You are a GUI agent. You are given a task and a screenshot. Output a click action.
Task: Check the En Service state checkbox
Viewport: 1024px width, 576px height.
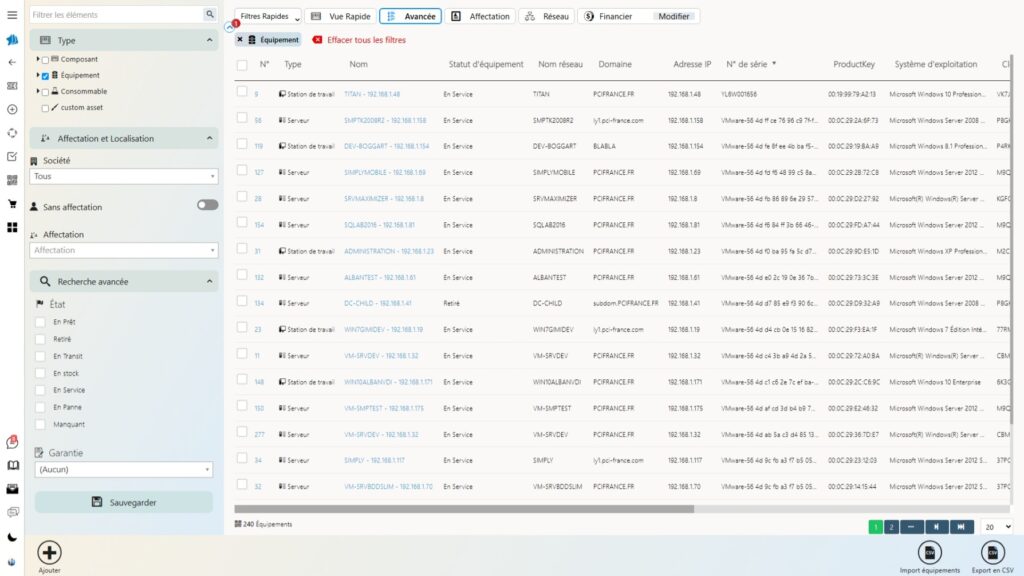pos(41,390)
